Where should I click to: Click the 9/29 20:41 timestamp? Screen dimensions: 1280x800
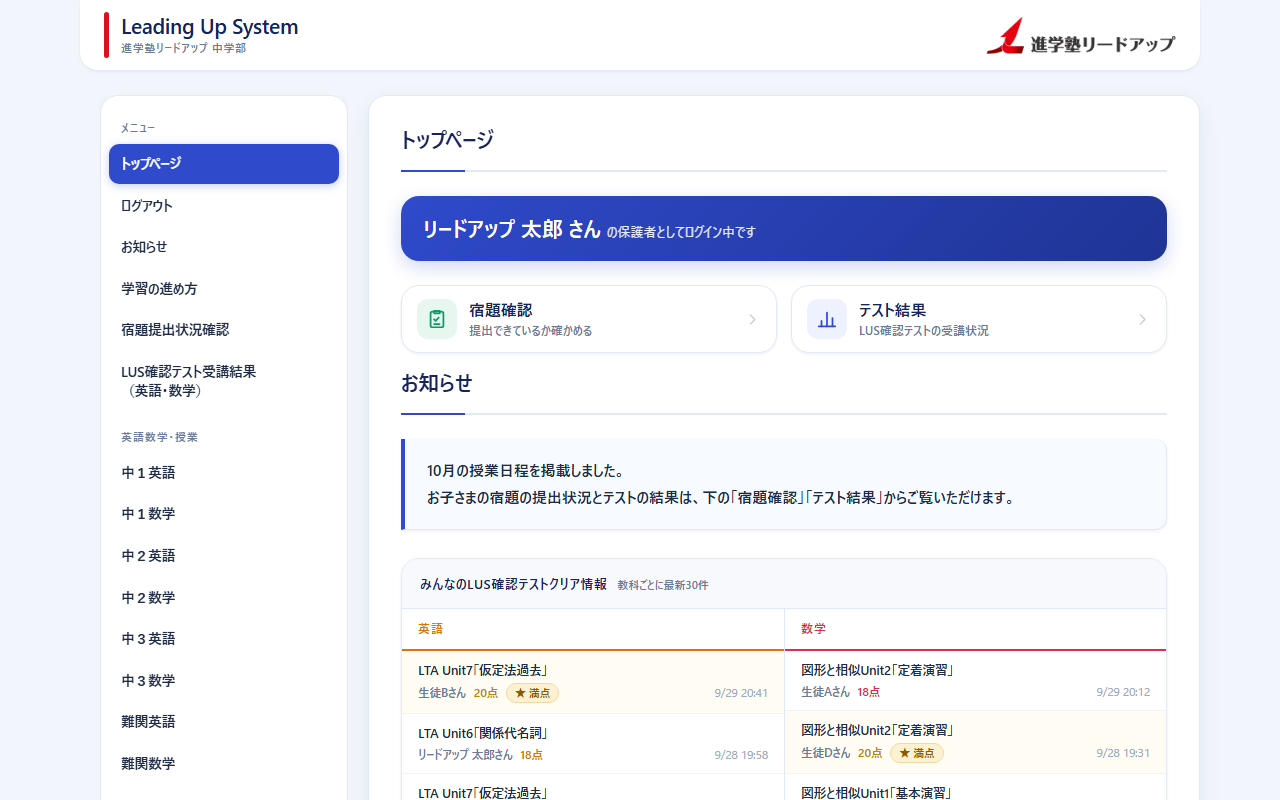(741, 693)
